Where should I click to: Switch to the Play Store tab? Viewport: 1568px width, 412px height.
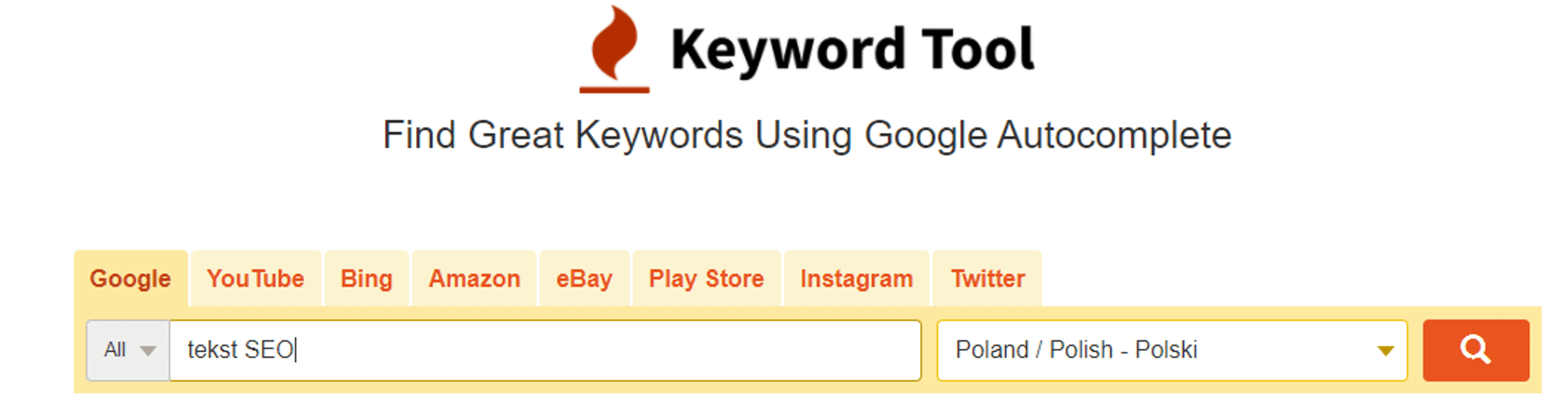(706, 278)
